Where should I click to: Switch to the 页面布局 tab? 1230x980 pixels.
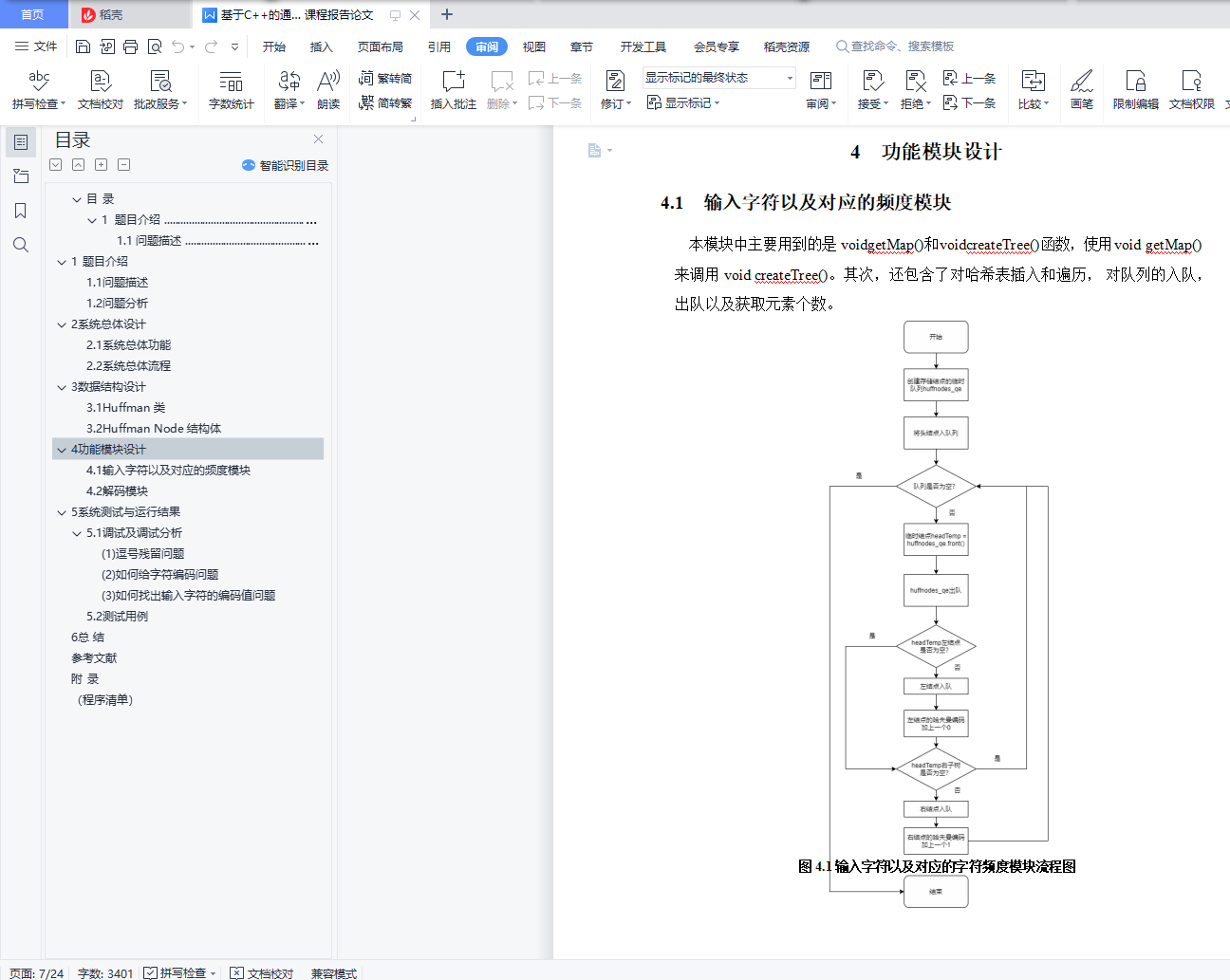(x=381, y=46)
